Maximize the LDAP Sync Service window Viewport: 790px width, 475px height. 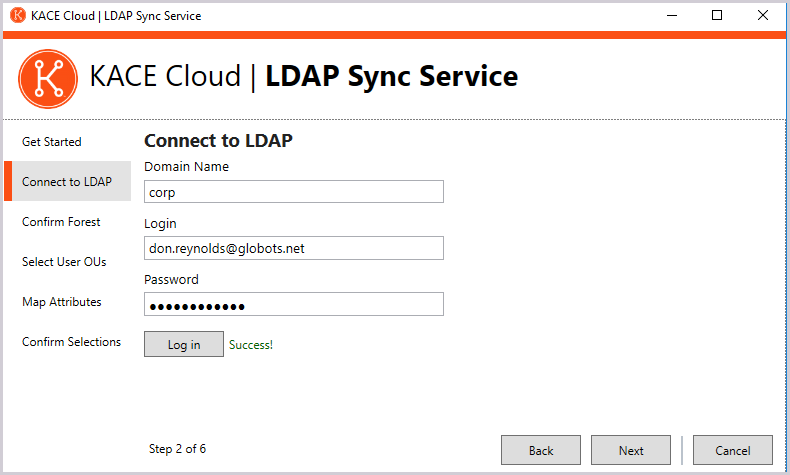click(717, 15)
